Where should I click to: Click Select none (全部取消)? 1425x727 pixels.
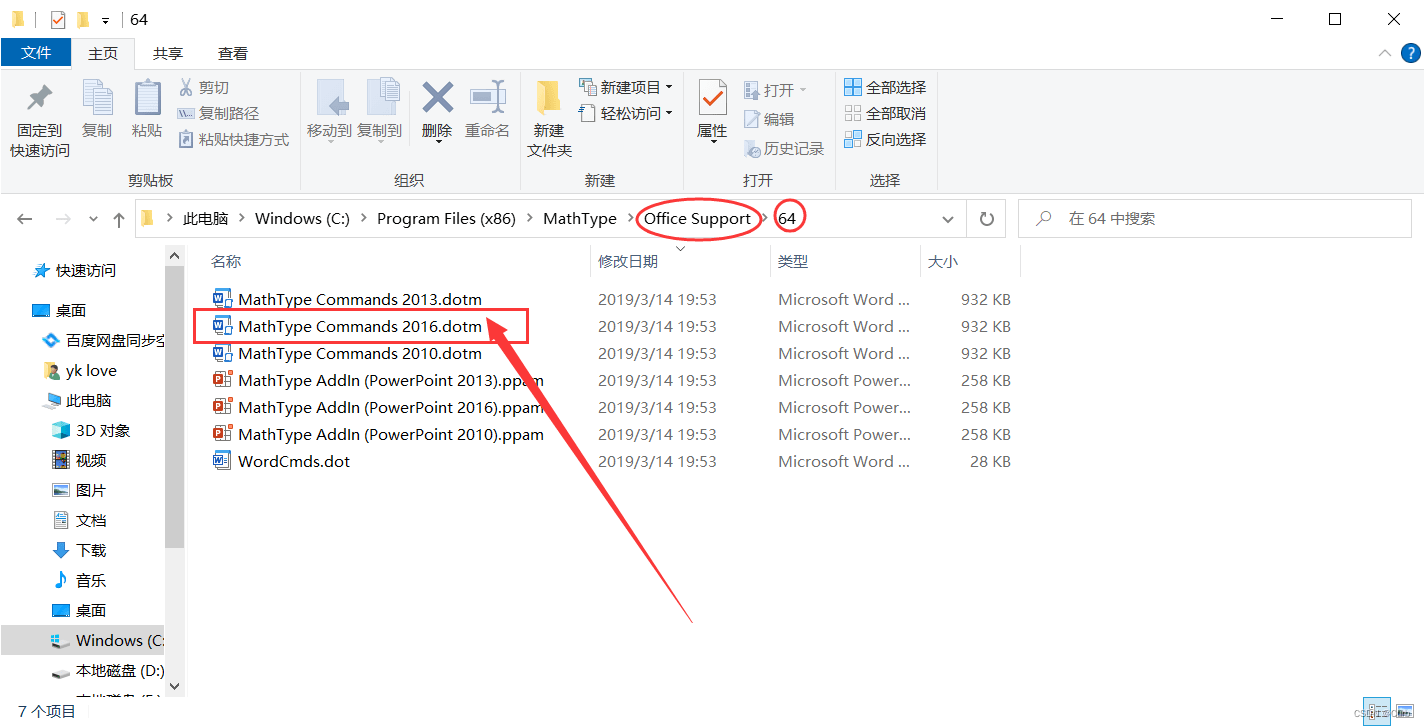(885, 113)
